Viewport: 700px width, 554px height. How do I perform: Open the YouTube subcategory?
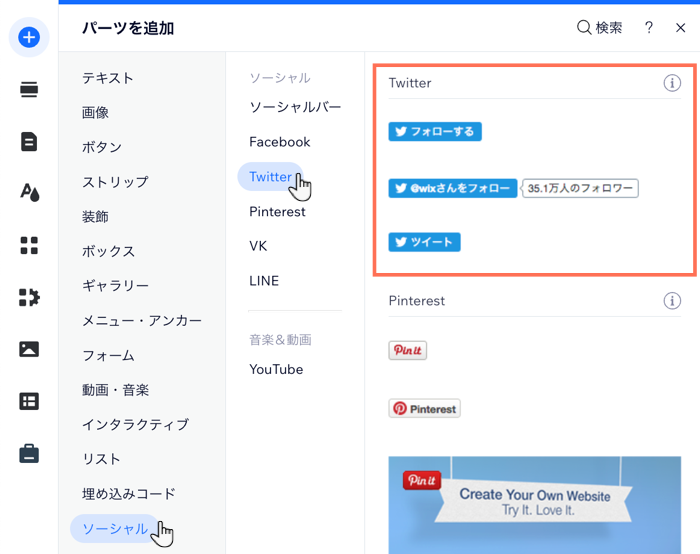pyautogui.click(x=276, y=369)
